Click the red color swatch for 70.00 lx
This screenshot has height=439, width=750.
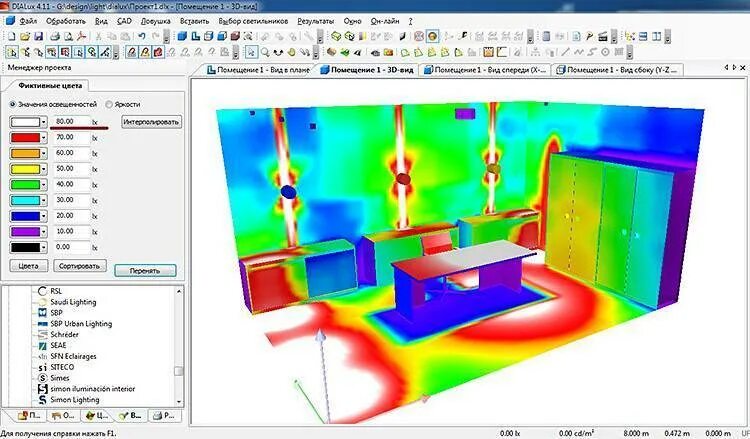pos(25,138)
